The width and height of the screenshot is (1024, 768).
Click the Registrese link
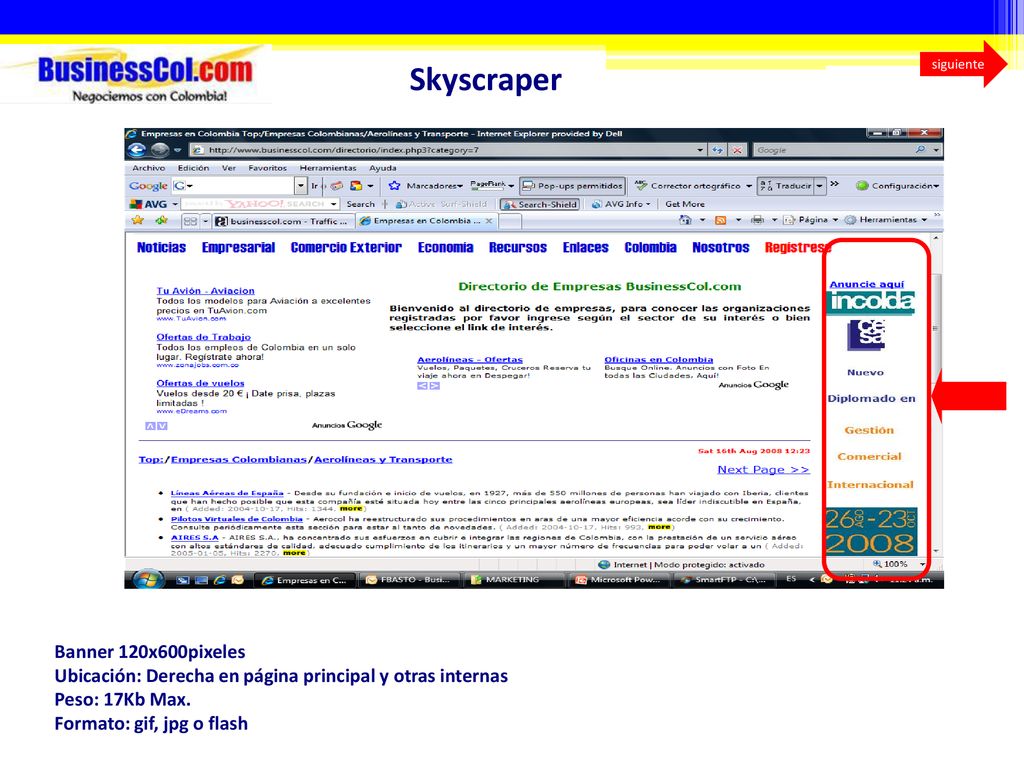(797, 248)
